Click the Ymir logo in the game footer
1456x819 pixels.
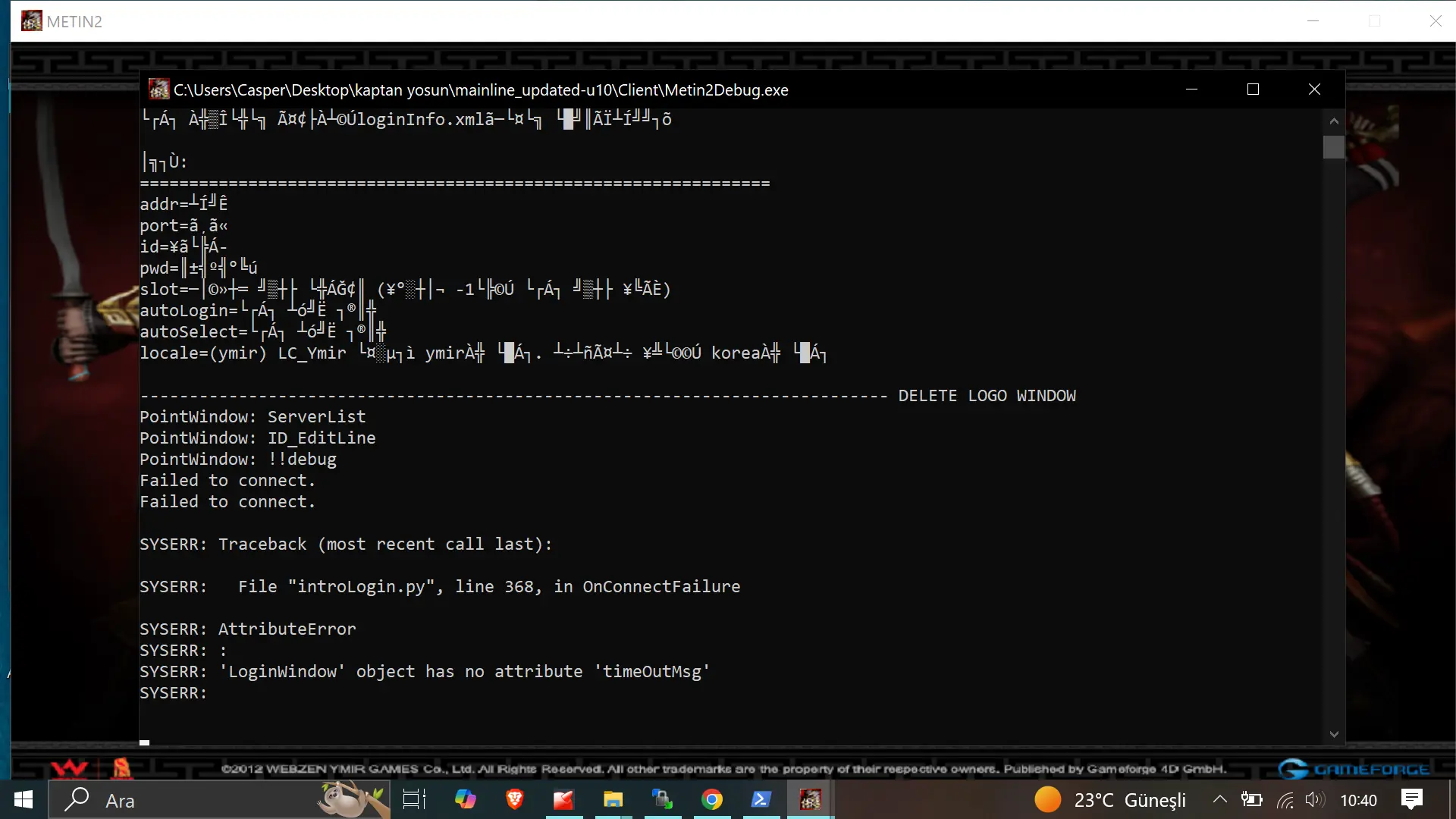[121, 769]
